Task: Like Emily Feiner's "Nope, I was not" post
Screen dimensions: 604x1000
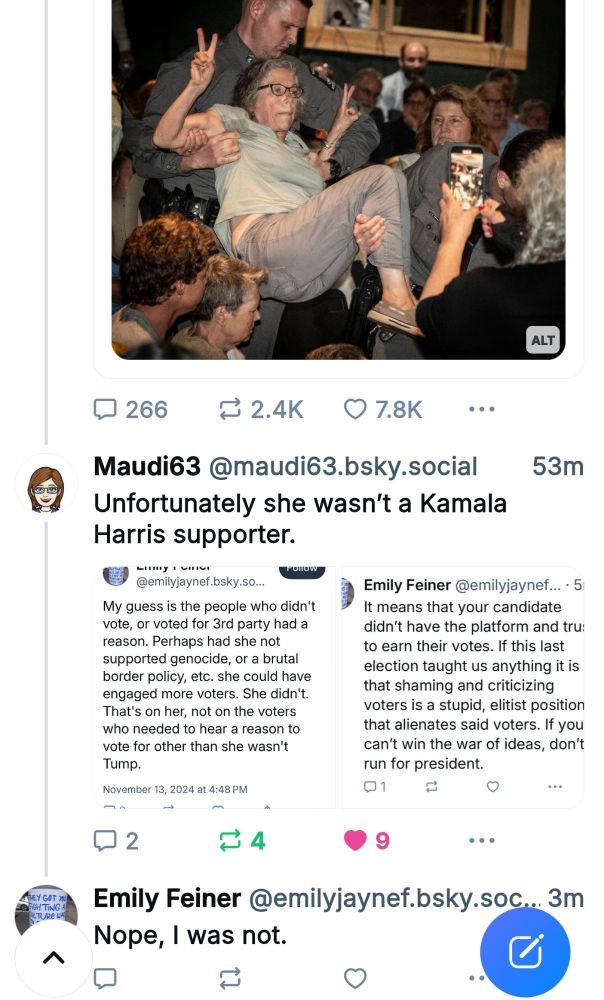Action: pyautogui.click(x=355, y=978)
